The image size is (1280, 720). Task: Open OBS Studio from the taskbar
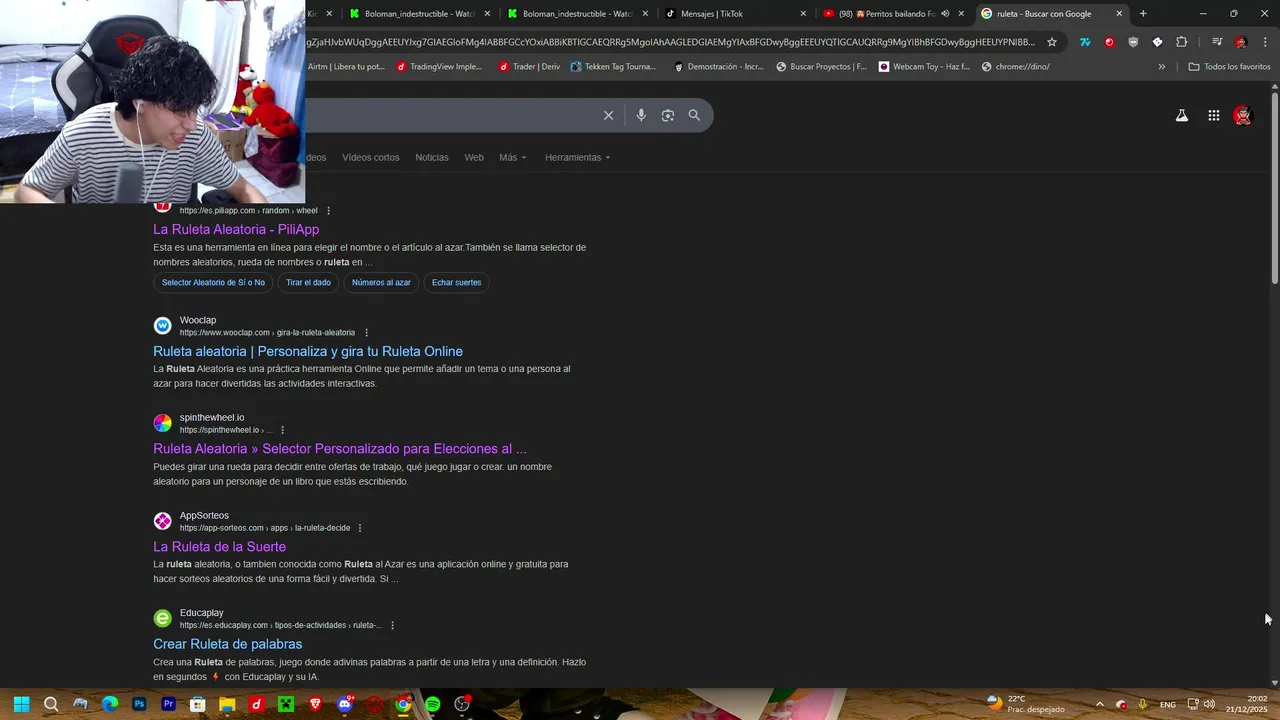click(x=462, y=704)
